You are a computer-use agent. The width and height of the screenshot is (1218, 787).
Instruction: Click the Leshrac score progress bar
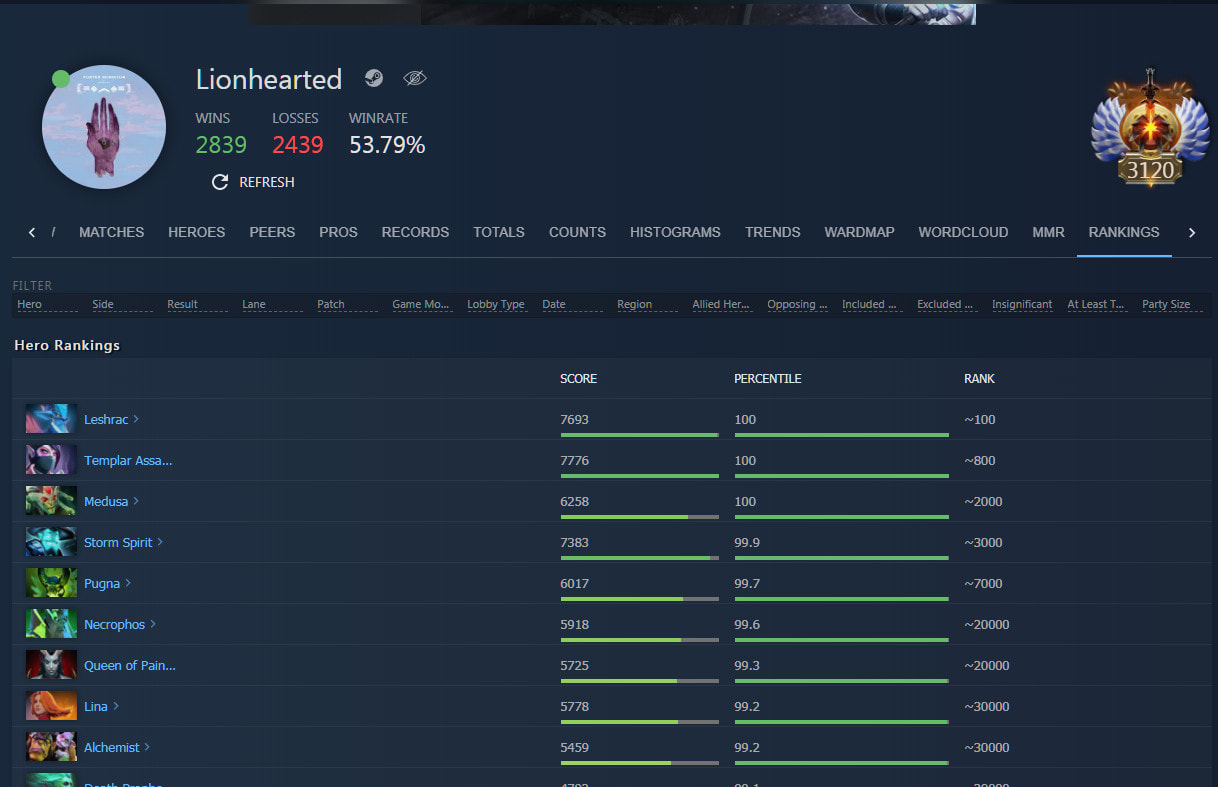640,435
